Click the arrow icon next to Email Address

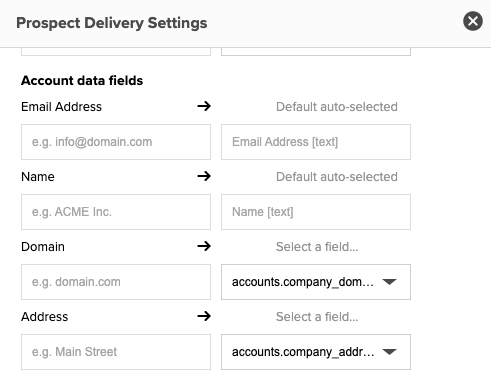click(x=204, y=106)
